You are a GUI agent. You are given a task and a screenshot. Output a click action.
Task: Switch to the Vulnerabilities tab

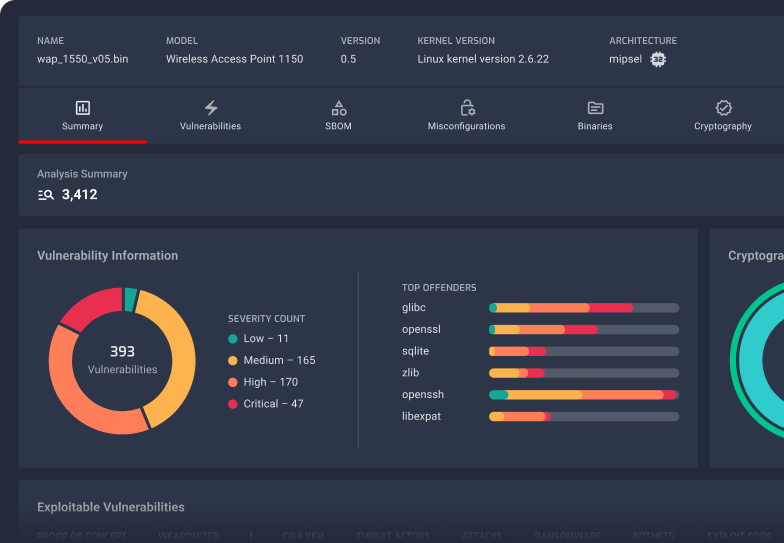tap(210, 116)
